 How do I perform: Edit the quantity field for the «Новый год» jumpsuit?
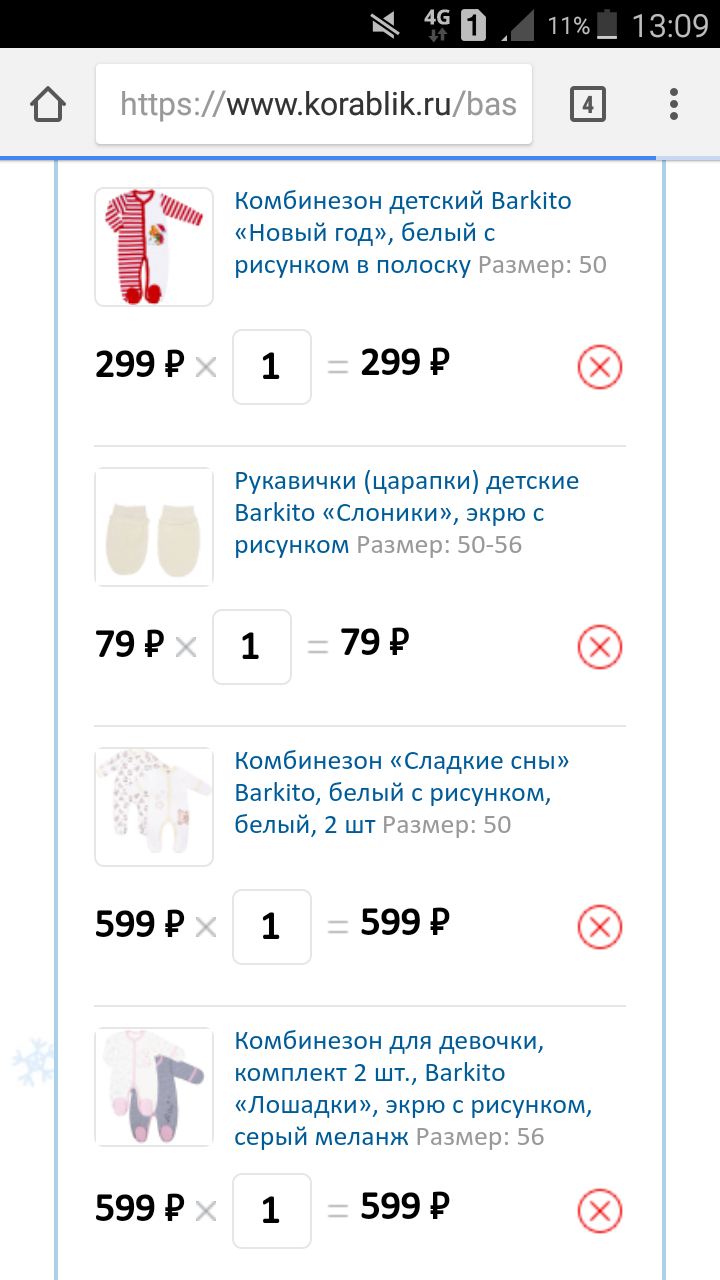[272, 367]
